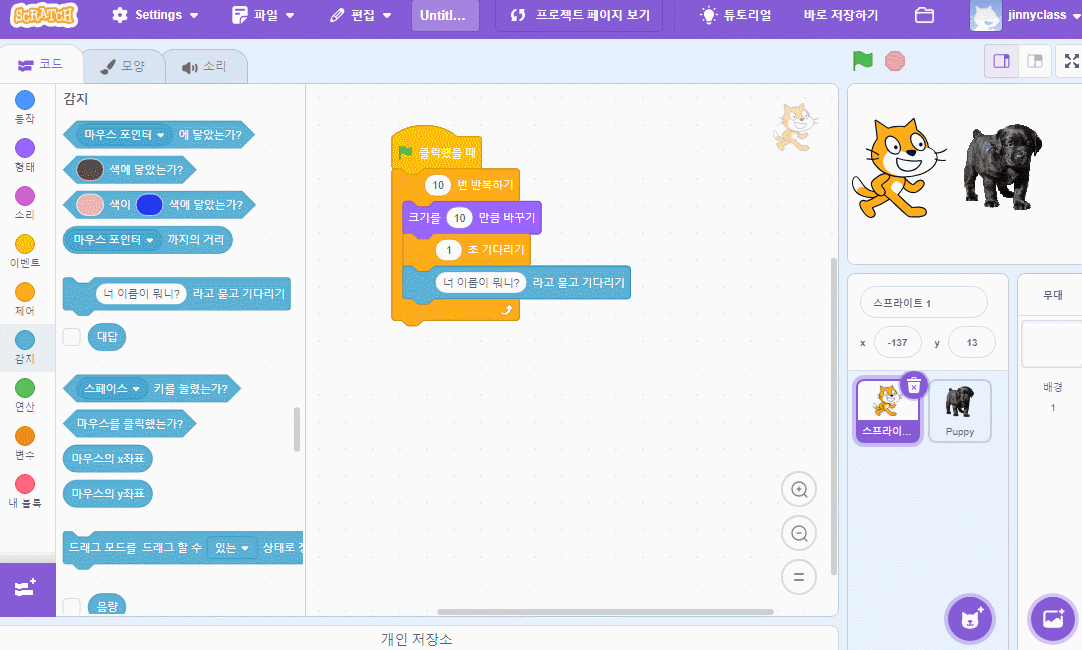The image size is (1082, 650).
Task: Edit question text in workspace ask block
Action: point(481,282)
